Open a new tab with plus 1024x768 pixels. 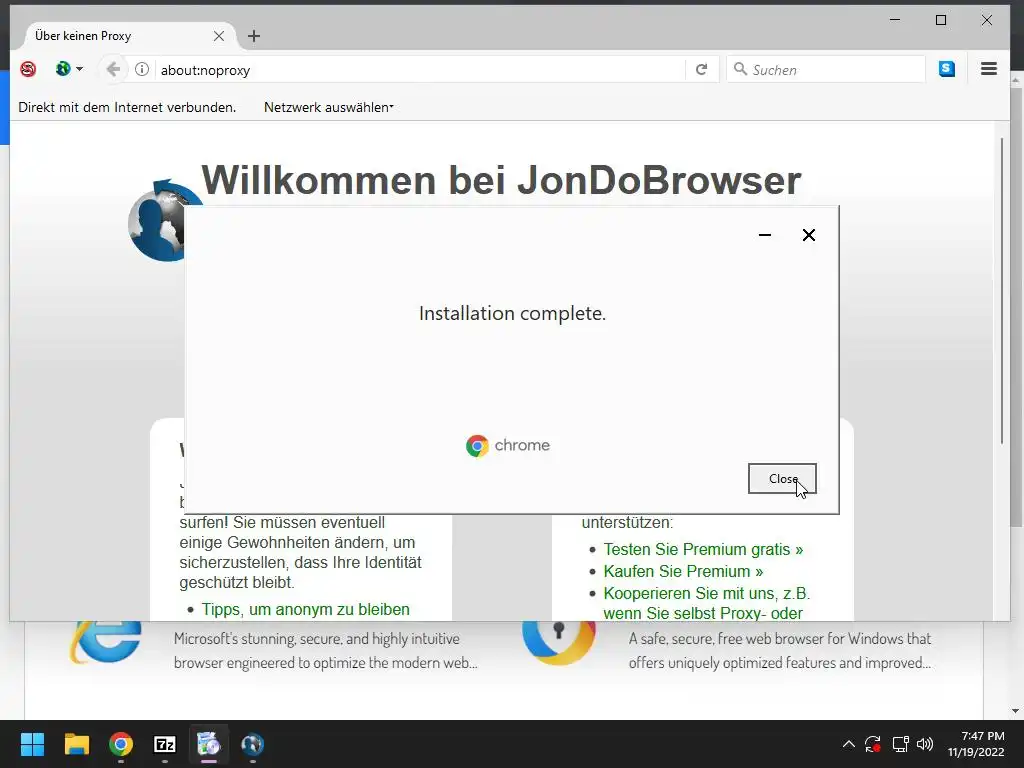click(x=254, y=36)
